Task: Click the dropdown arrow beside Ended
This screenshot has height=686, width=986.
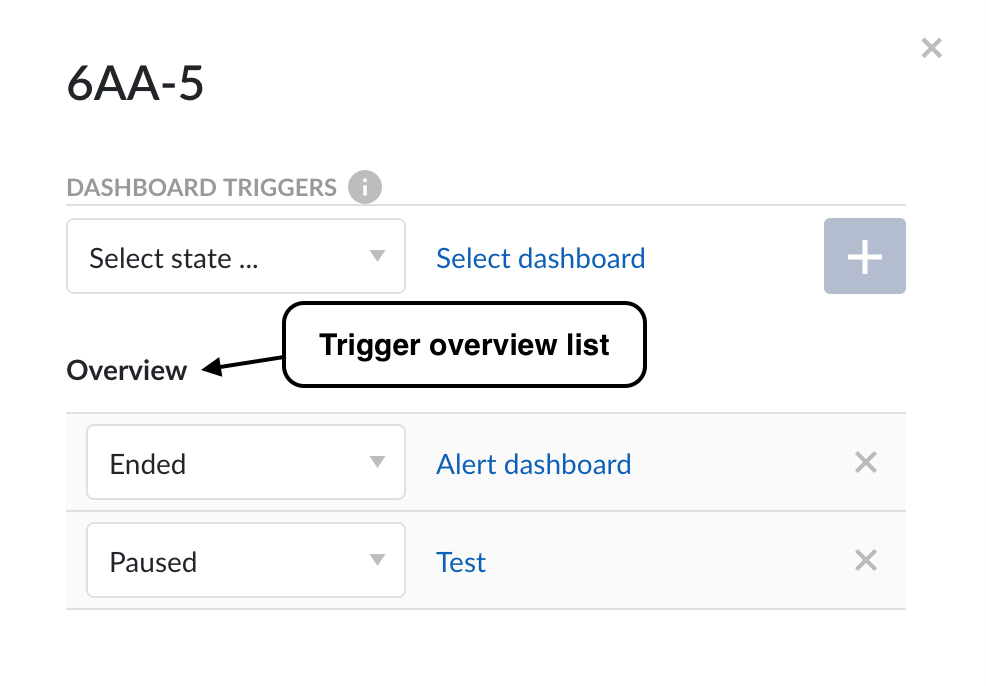Action: (x=379, y=462)
